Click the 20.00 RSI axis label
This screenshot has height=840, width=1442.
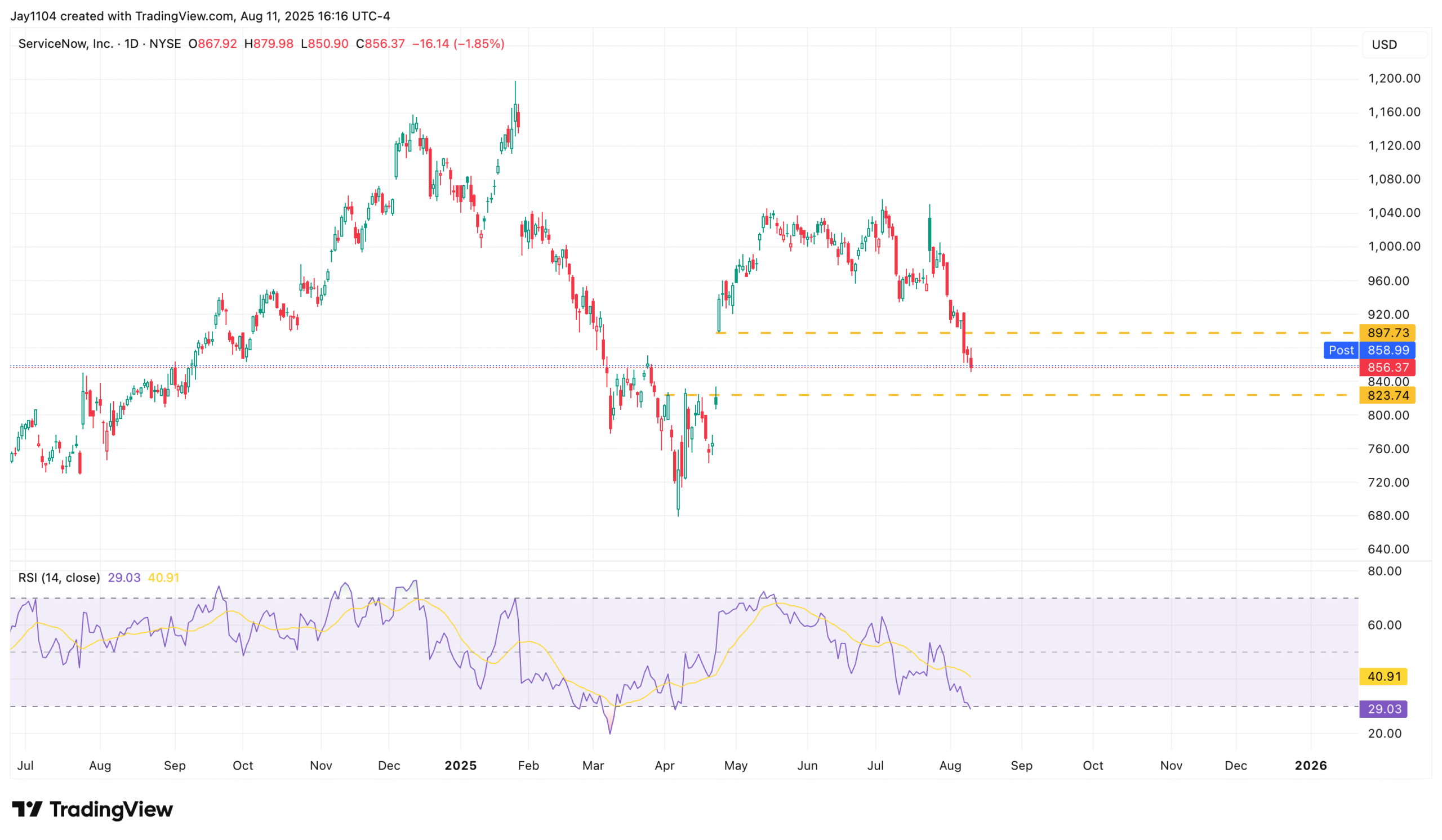pyautogui.click(x=1384, y=734)
